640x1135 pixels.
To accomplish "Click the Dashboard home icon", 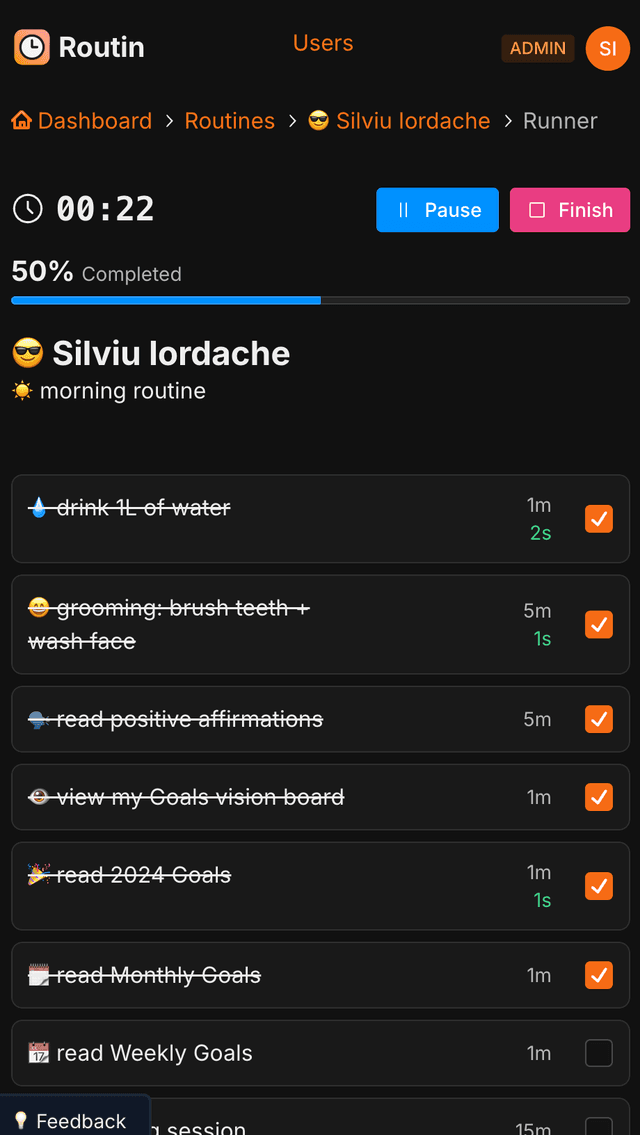I will click(22, 120).
